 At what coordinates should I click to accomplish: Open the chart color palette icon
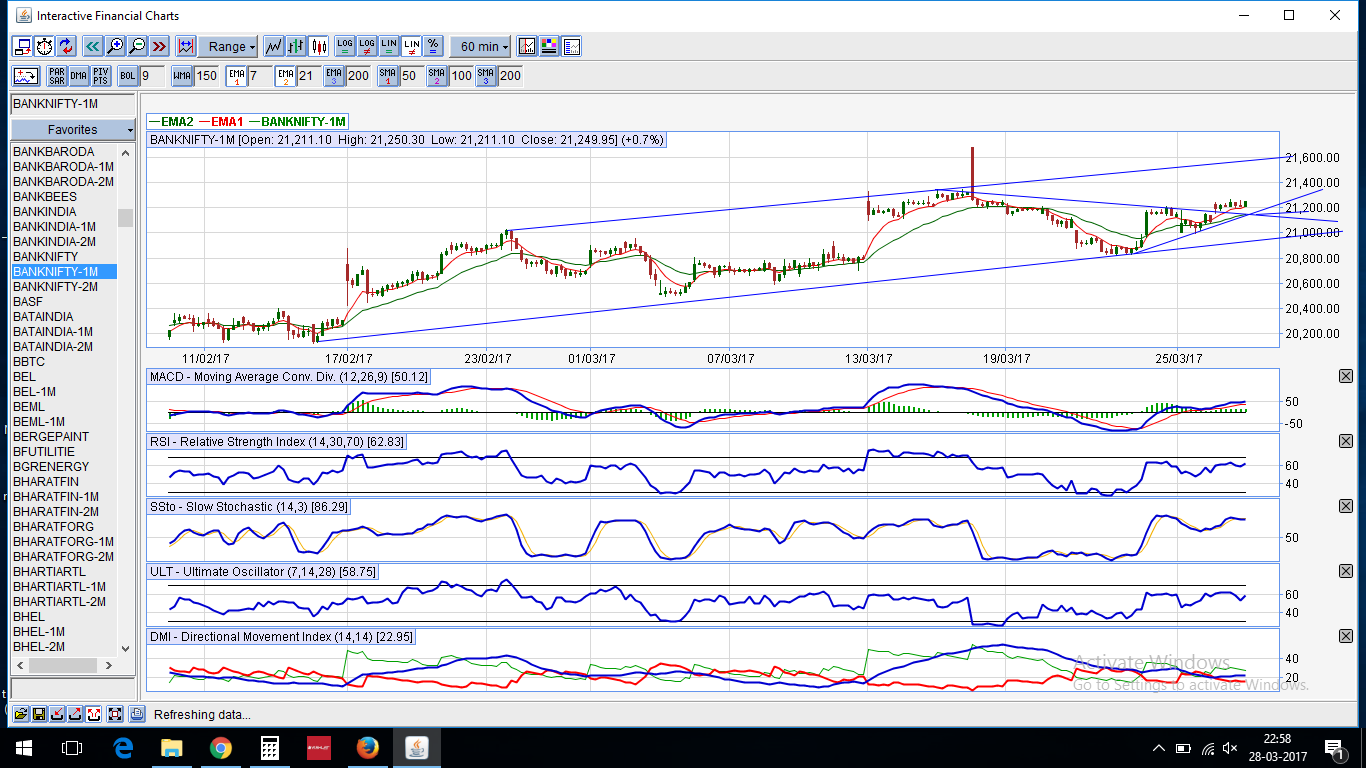point(549,46)
